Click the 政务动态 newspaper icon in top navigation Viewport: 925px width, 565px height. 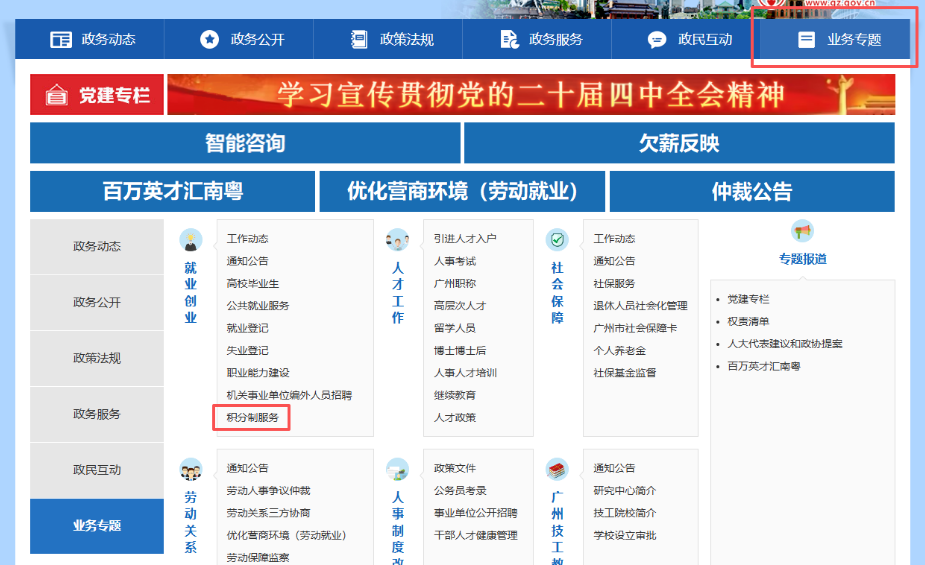(61, 40)
